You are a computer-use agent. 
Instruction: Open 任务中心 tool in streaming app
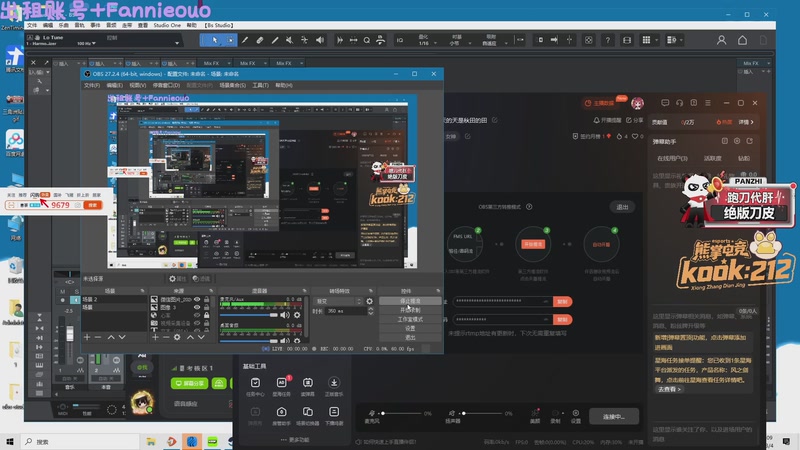[x=255, y=386]
